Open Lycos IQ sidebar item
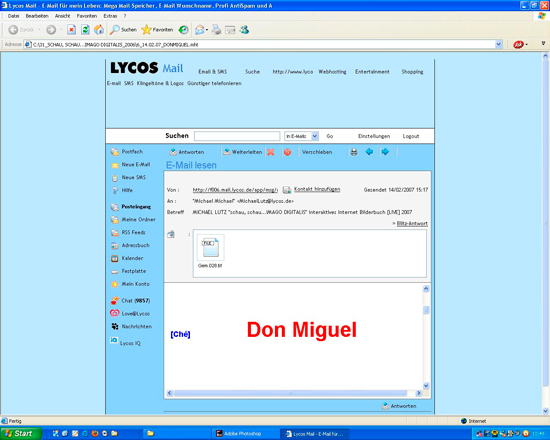This screenshot has width=550, height=440. pyautogui.click(x=125, y=342)
